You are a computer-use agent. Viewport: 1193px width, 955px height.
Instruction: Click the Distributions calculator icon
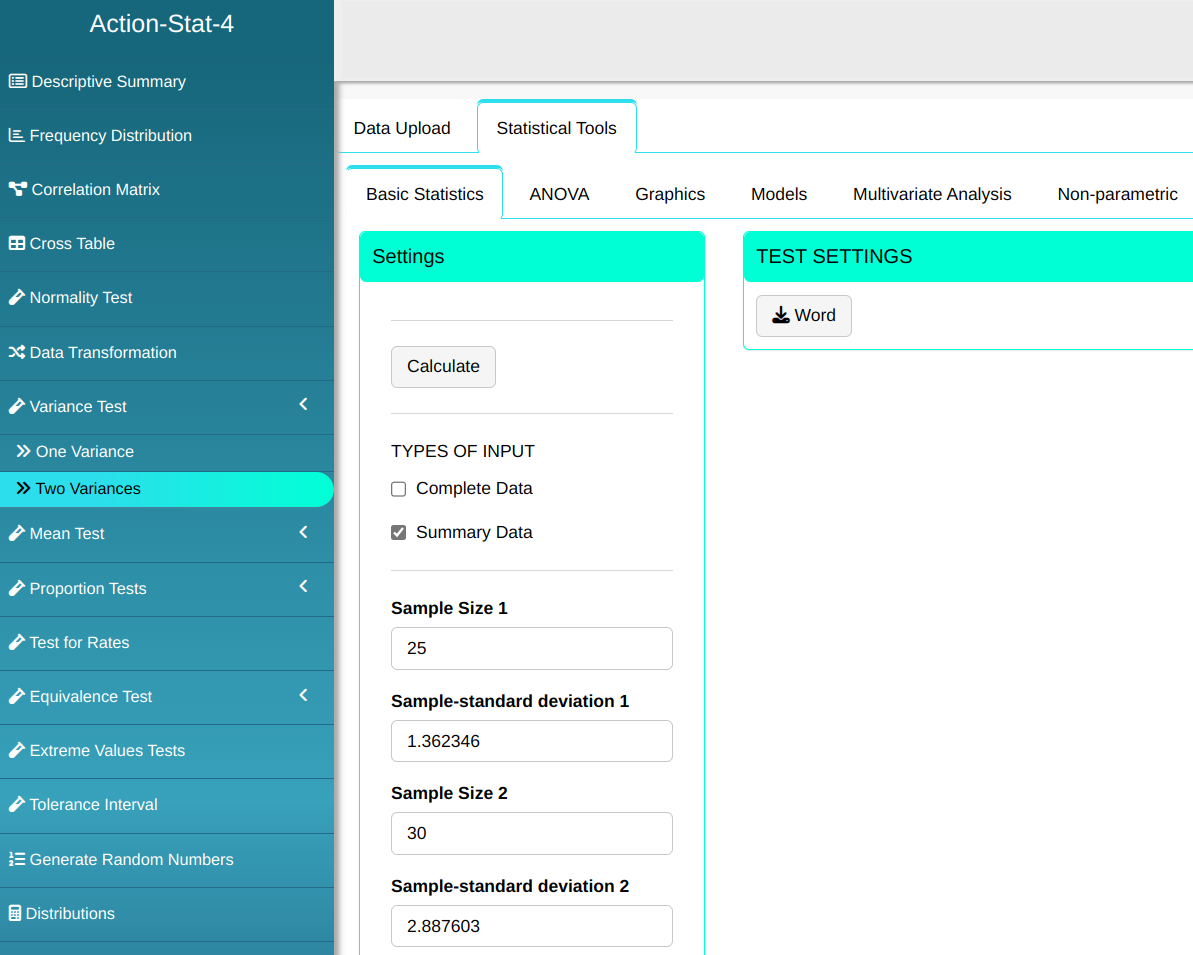point(15,914)
